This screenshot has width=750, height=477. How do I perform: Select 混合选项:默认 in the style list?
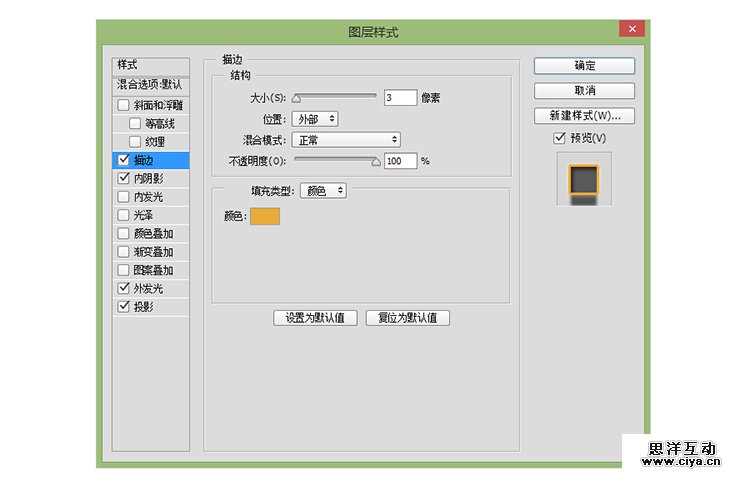point(150,84)
